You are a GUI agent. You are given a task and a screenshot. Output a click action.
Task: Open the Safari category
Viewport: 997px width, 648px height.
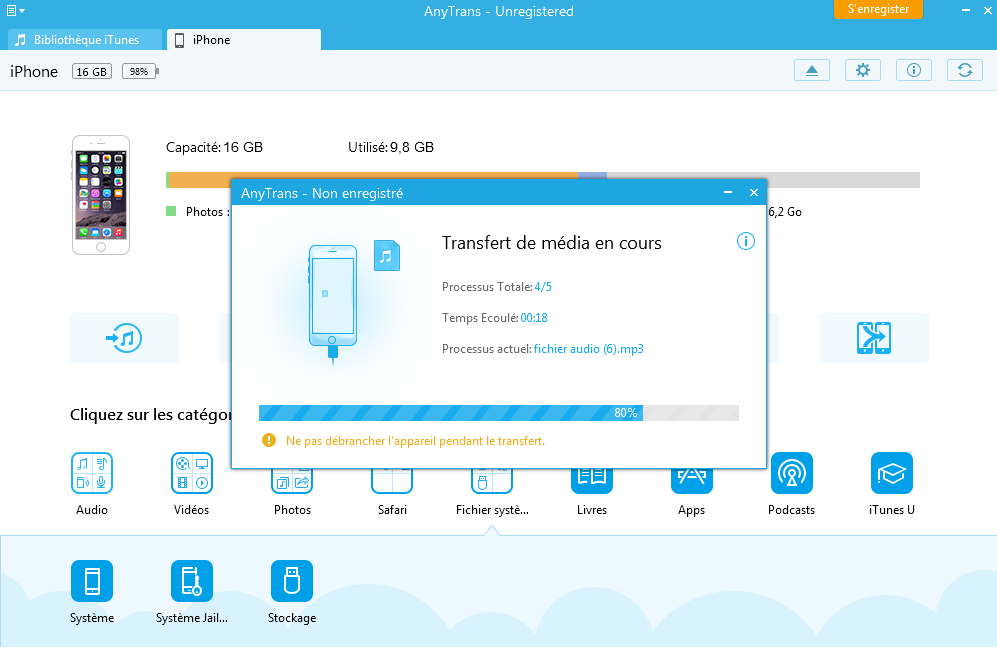(x=392, y=481)
